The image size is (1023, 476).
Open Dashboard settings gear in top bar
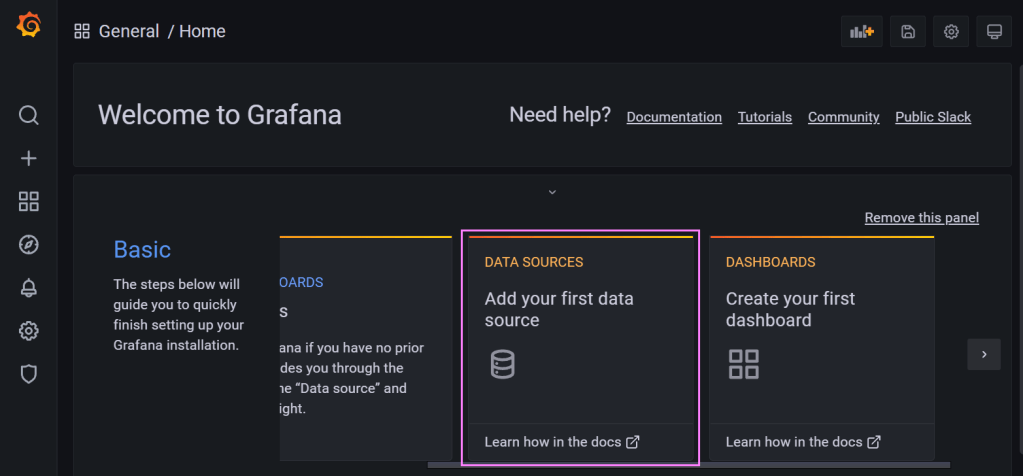coord(951,31)
